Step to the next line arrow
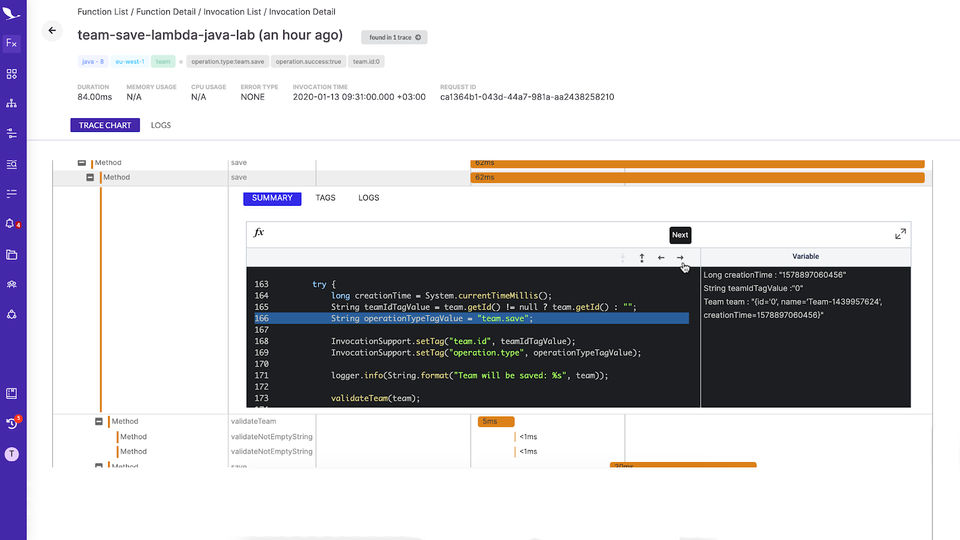 [680, 258]
